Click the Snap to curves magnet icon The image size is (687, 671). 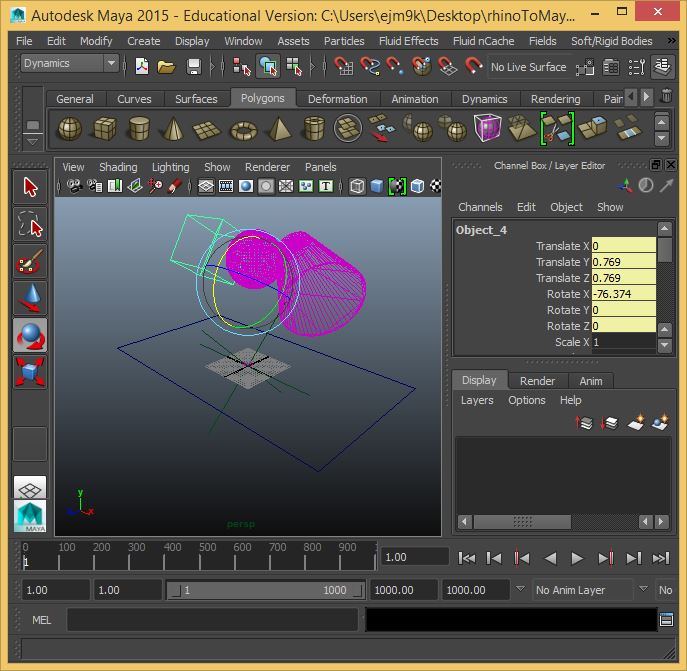point(370,67)
